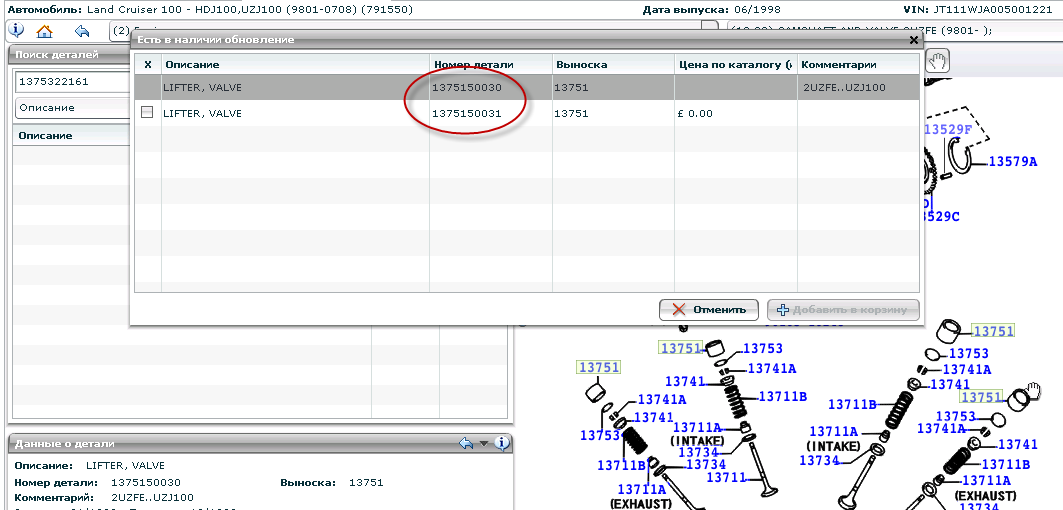Open the diagram section dropdown in toolbar
The width and height of the screenshot is (1063, 510).
[120, 30]
